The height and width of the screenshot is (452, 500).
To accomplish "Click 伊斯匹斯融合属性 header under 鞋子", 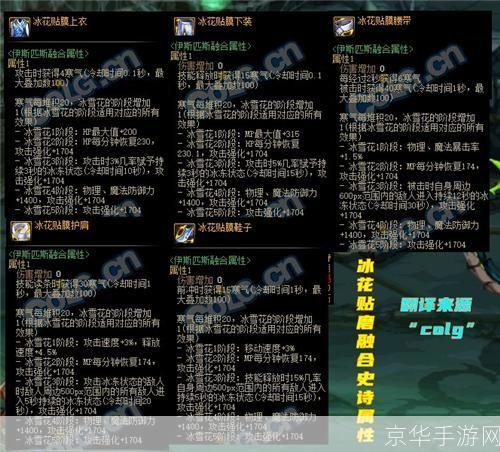I will pos(210,260).
